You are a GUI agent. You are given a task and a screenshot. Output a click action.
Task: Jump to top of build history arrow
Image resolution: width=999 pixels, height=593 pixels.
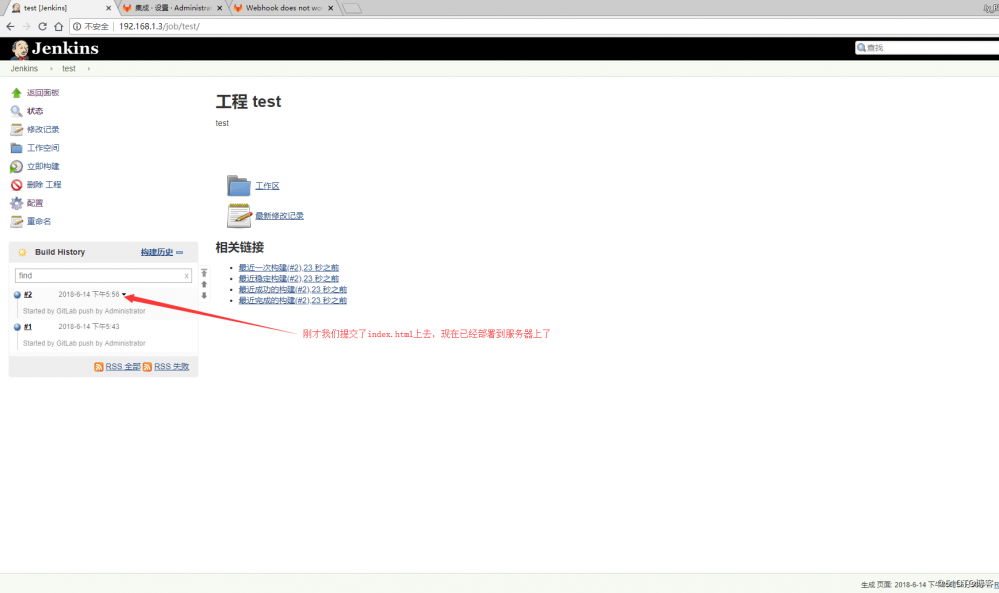coord(204,273)
